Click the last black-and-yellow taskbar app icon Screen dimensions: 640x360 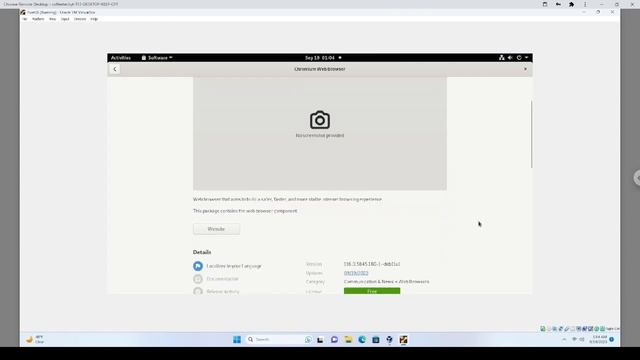tap(404, 340)
